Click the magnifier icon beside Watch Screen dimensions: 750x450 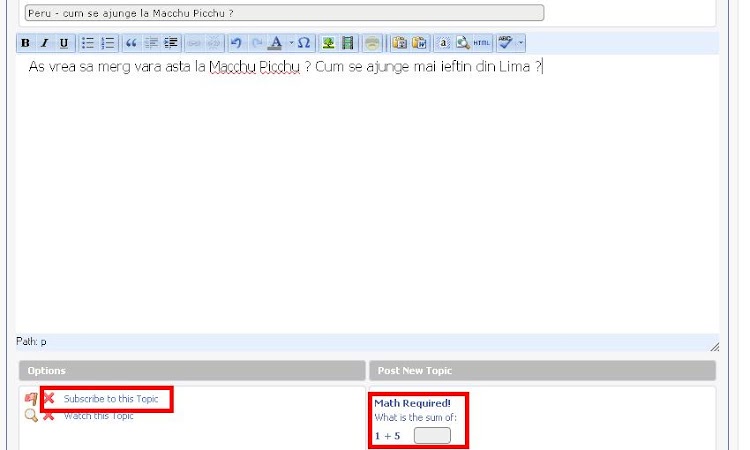tap(31, 415)
